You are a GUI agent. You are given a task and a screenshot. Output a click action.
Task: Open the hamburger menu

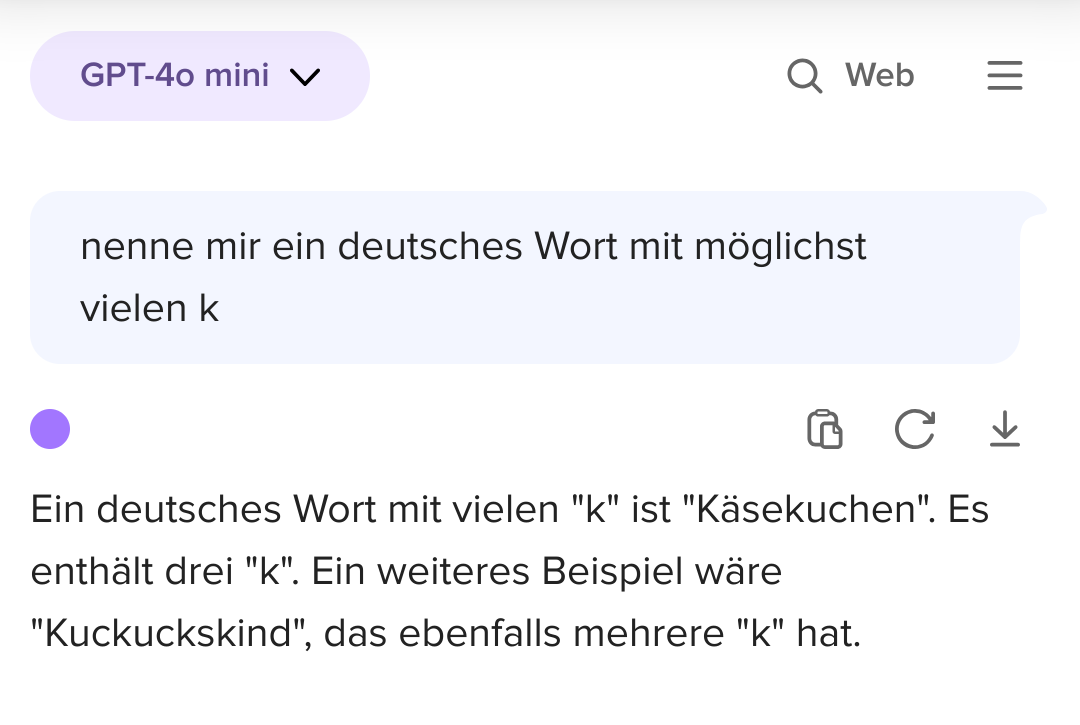[x=1005, y=76]
